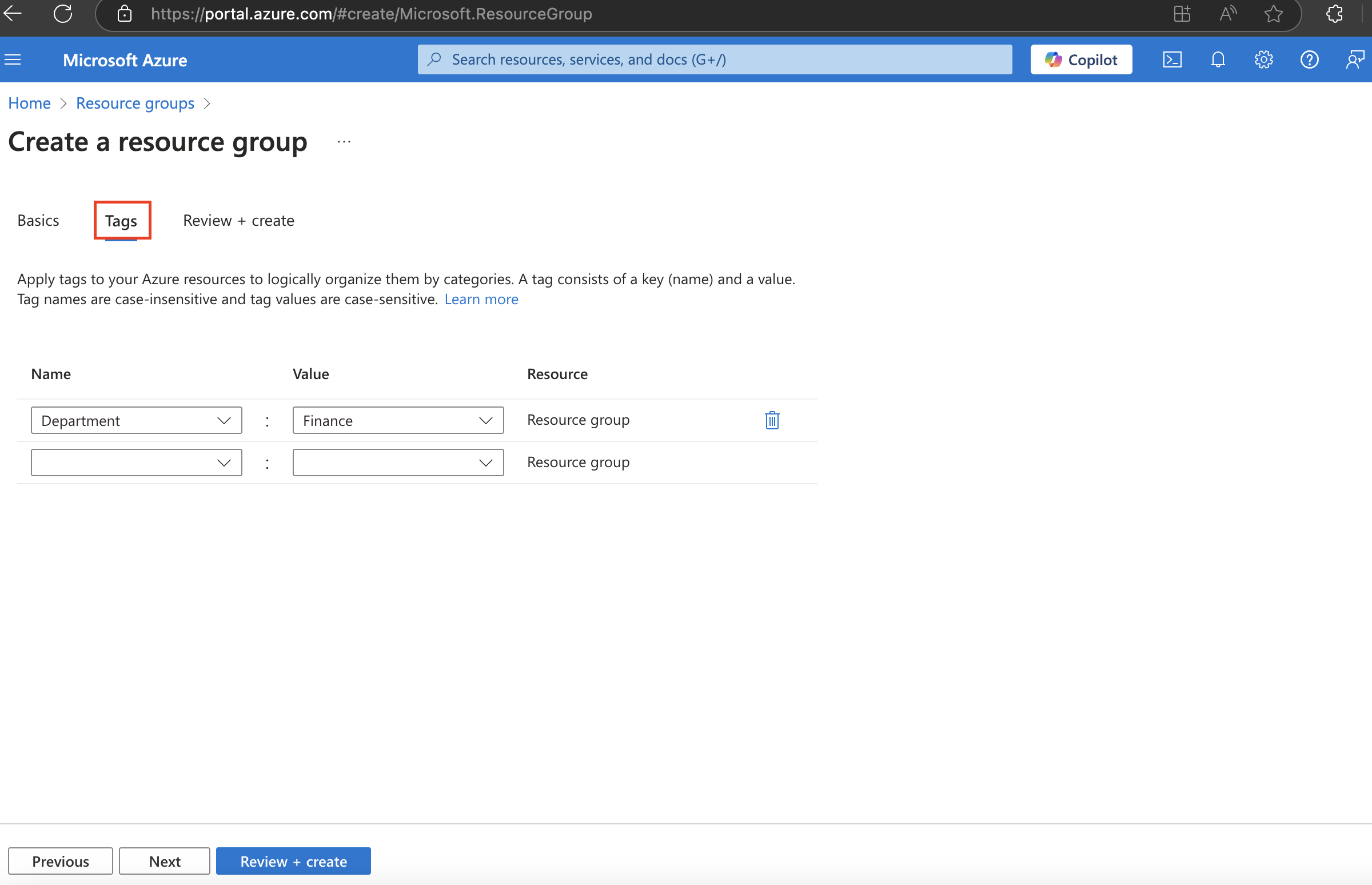The image size is (1372, 885).
Task: Click the address bar URL
Action: point(371,14)
